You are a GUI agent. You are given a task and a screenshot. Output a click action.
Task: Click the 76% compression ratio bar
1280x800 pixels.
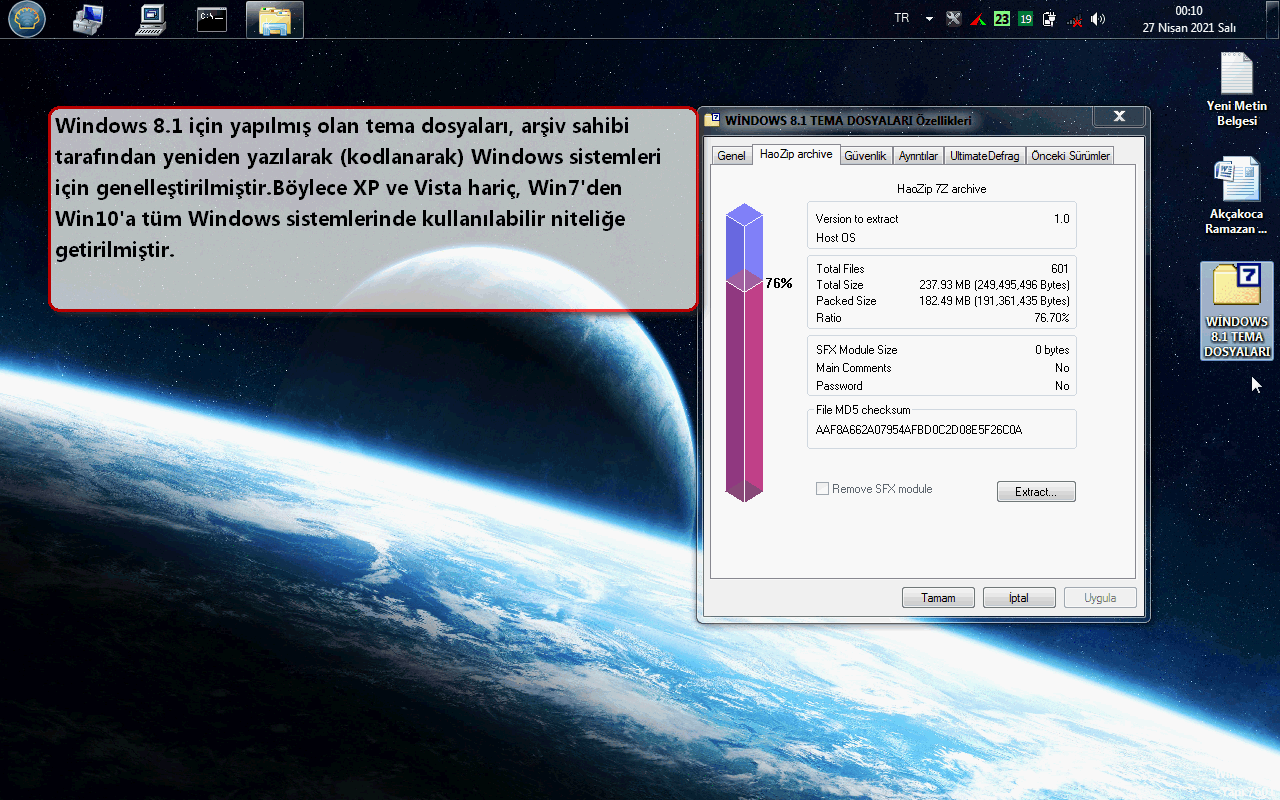click(x=744, y=352)
